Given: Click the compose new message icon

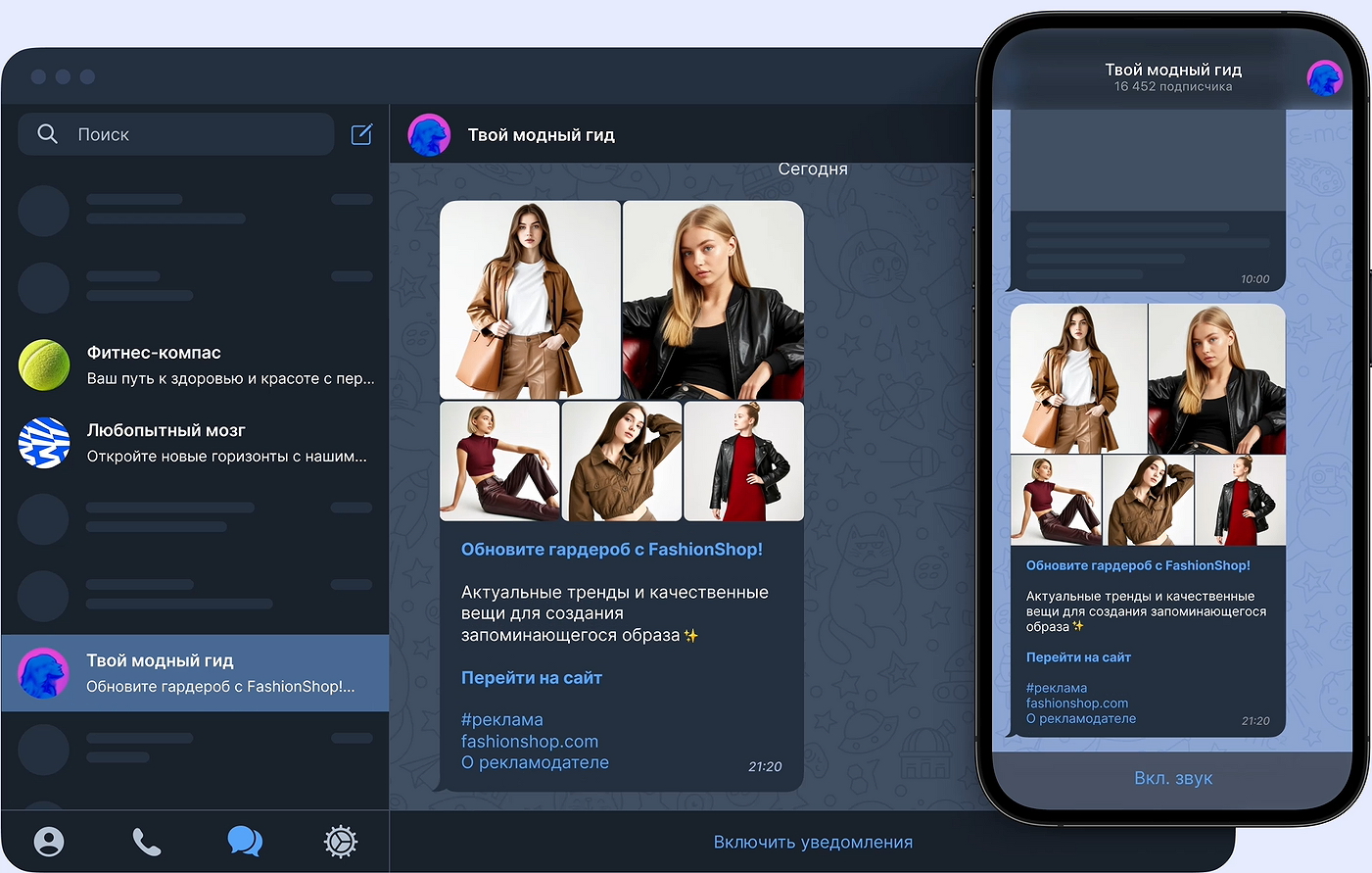Looking at the screenshot, I should (361, 134).
